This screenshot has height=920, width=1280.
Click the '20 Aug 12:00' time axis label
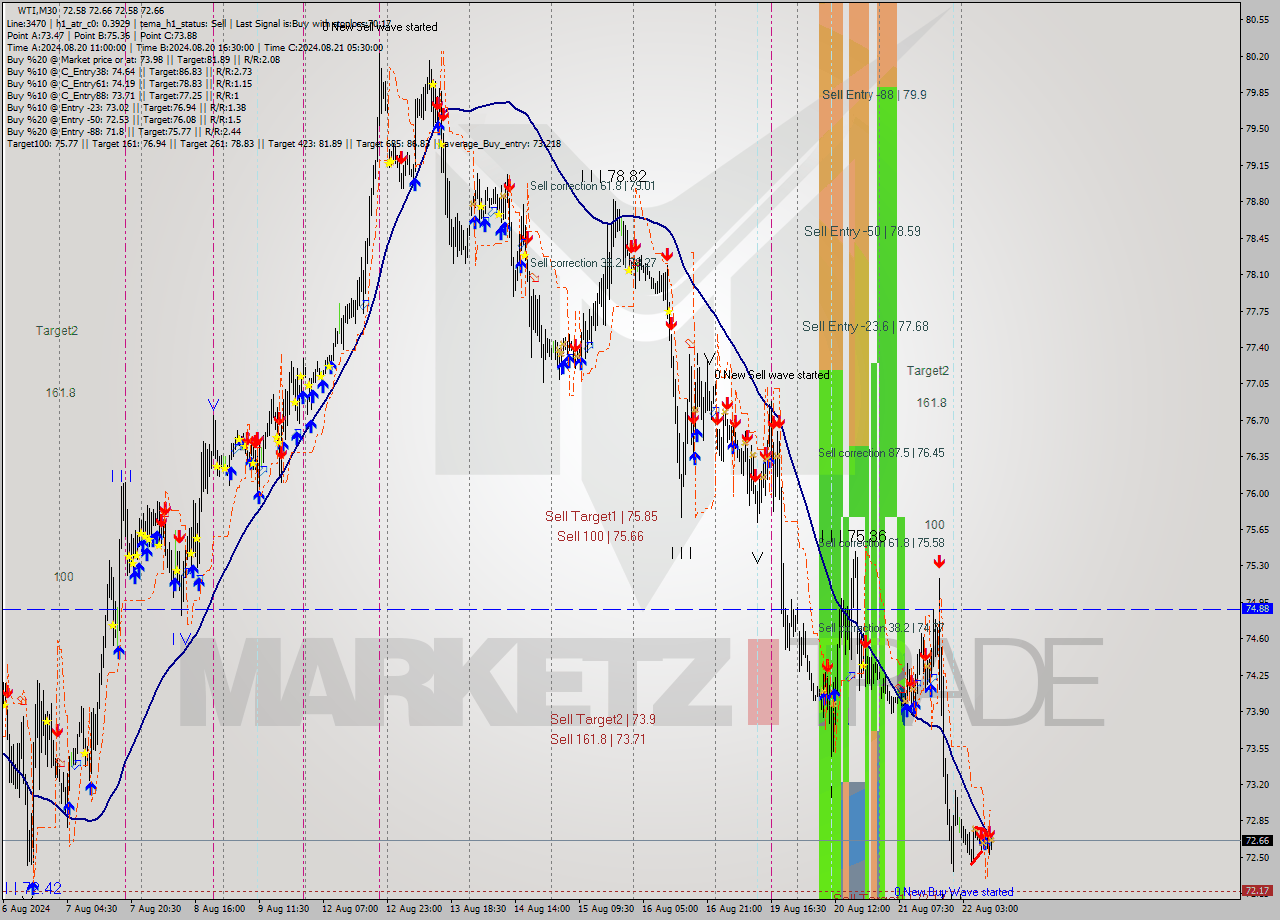click(862, 909)
